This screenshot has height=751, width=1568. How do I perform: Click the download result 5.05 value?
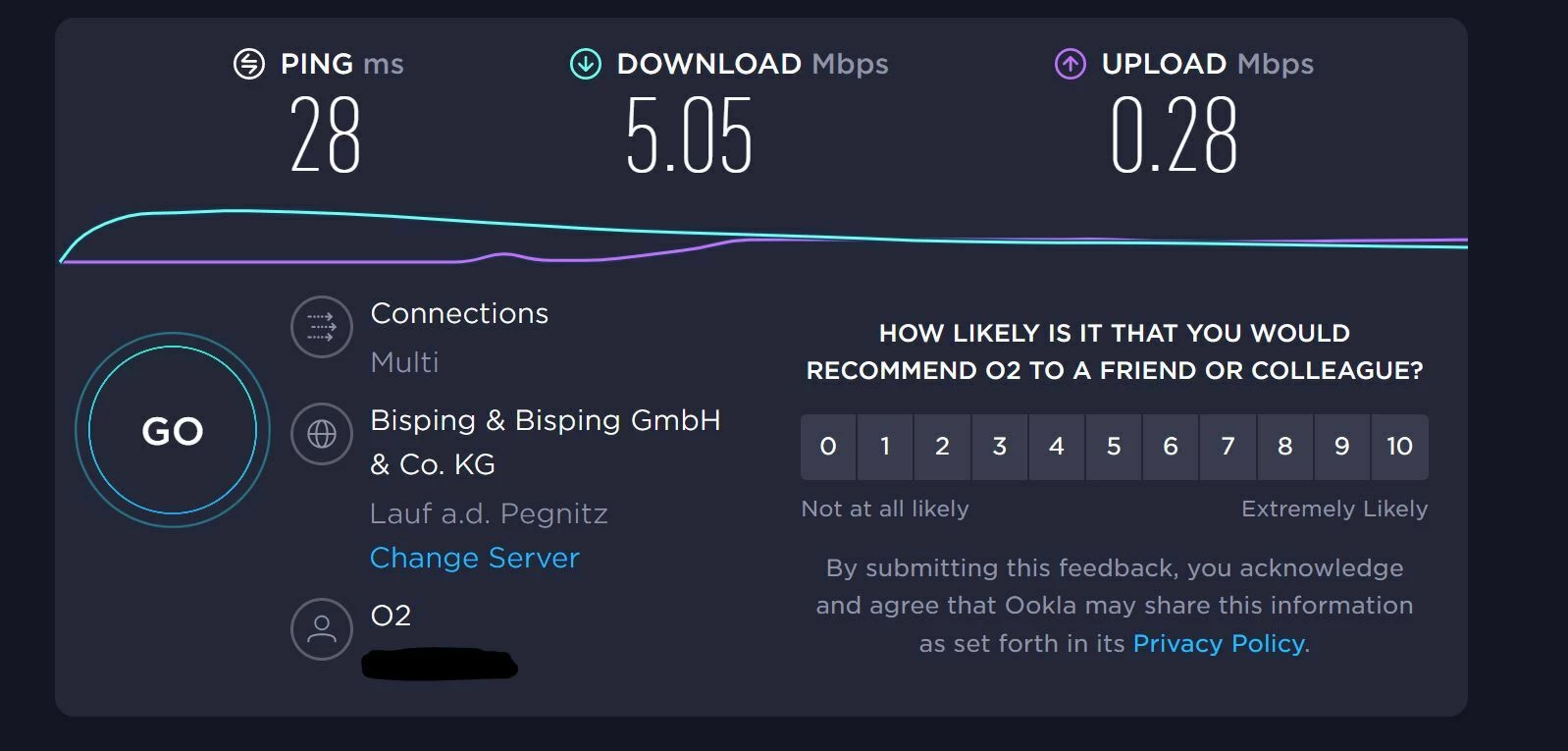(x=689, y=136)
